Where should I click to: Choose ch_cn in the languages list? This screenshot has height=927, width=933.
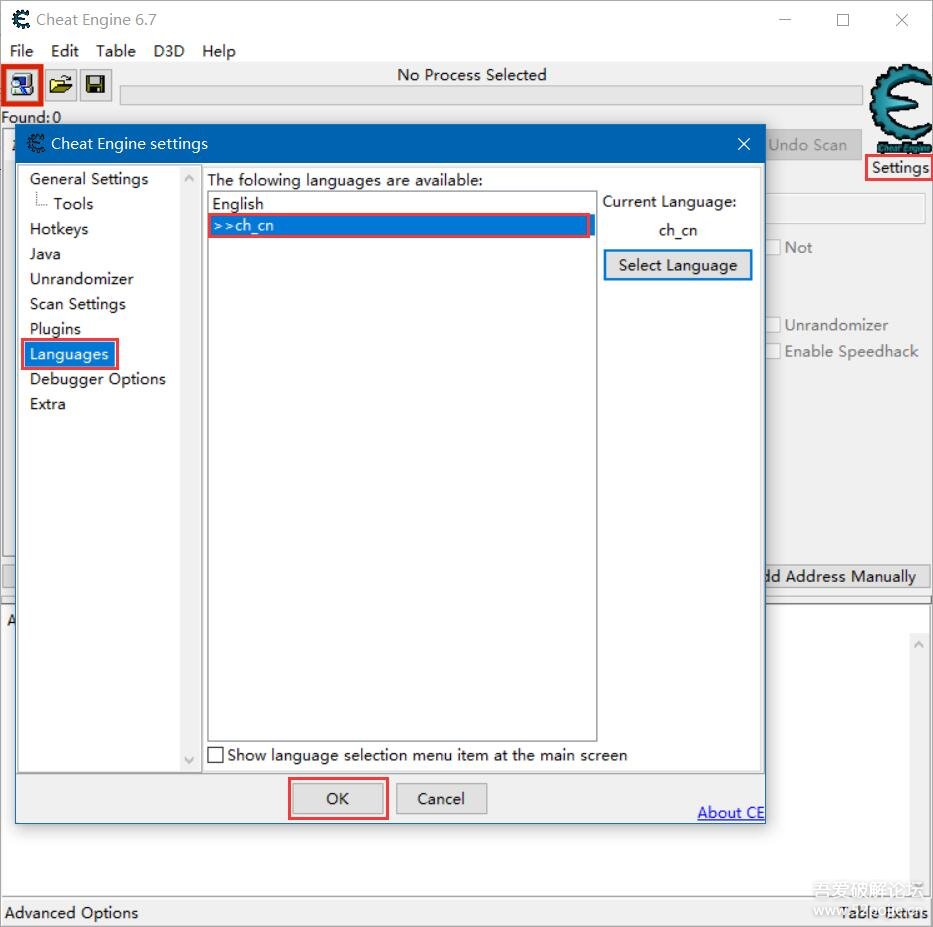coord(402,226)
